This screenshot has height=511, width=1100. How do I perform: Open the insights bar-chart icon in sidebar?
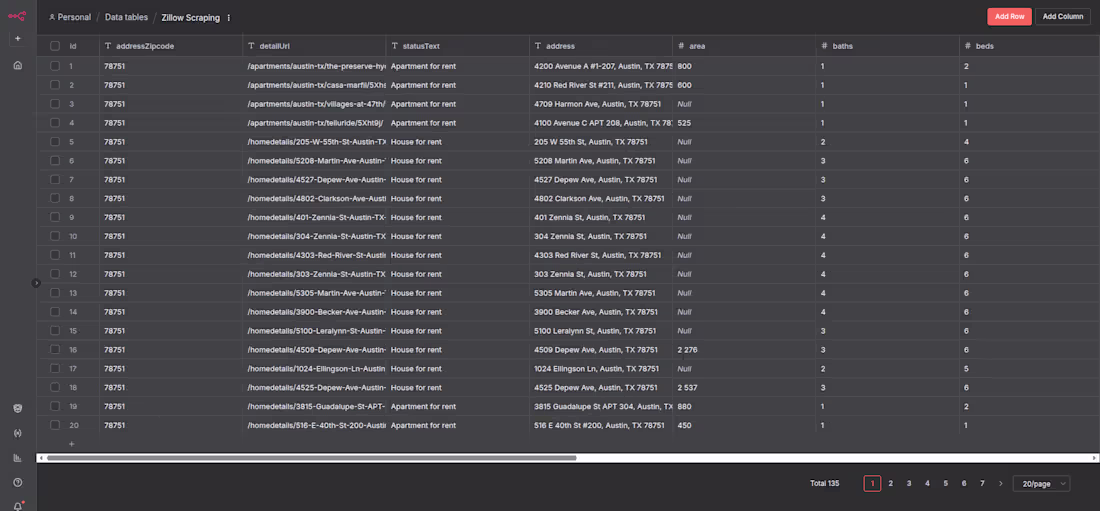(18, 458)
